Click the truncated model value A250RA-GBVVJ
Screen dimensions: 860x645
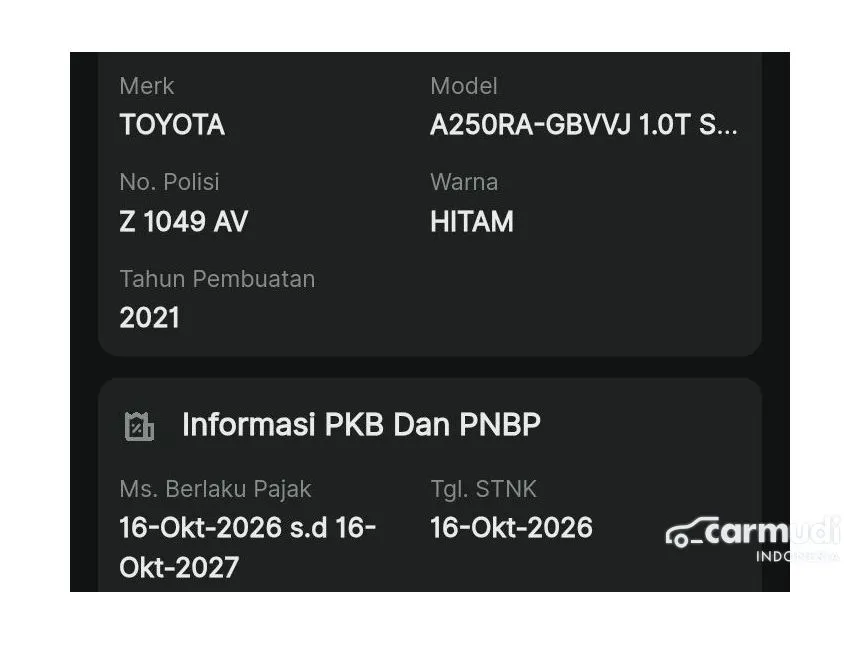pos(584,125)
